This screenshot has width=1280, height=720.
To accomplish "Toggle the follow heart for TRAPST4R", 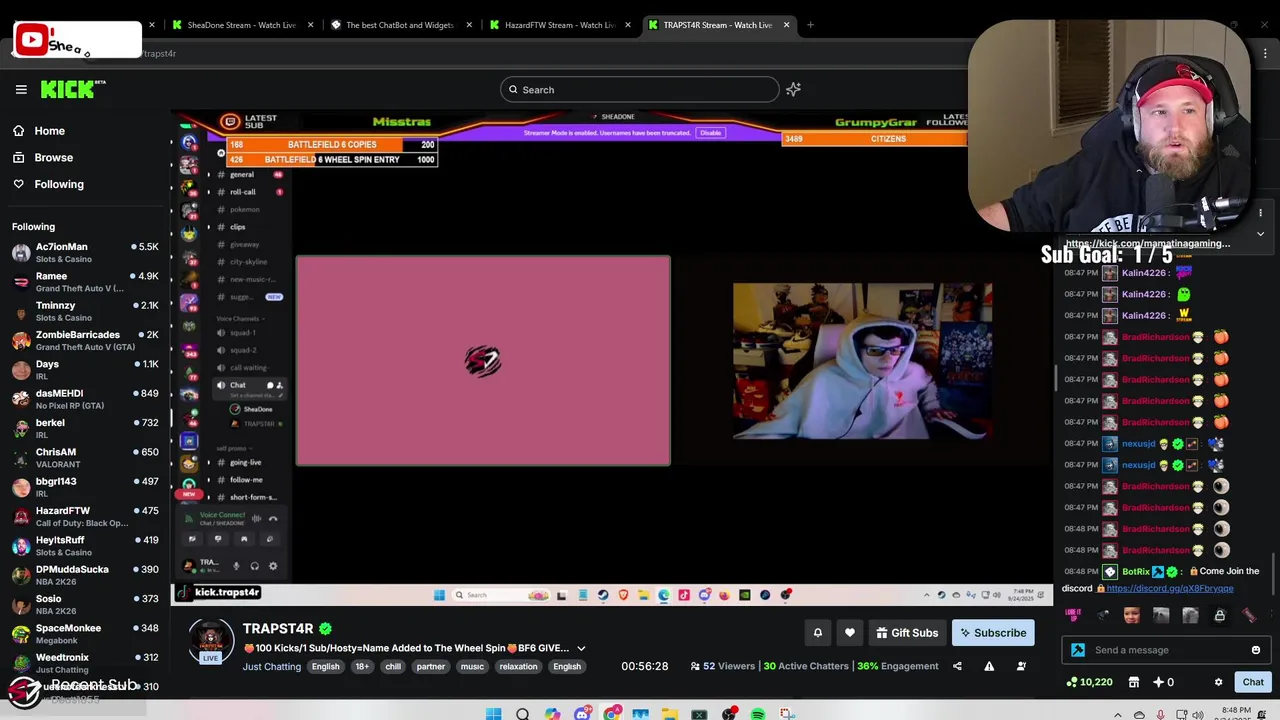I will tap(850, 633).
